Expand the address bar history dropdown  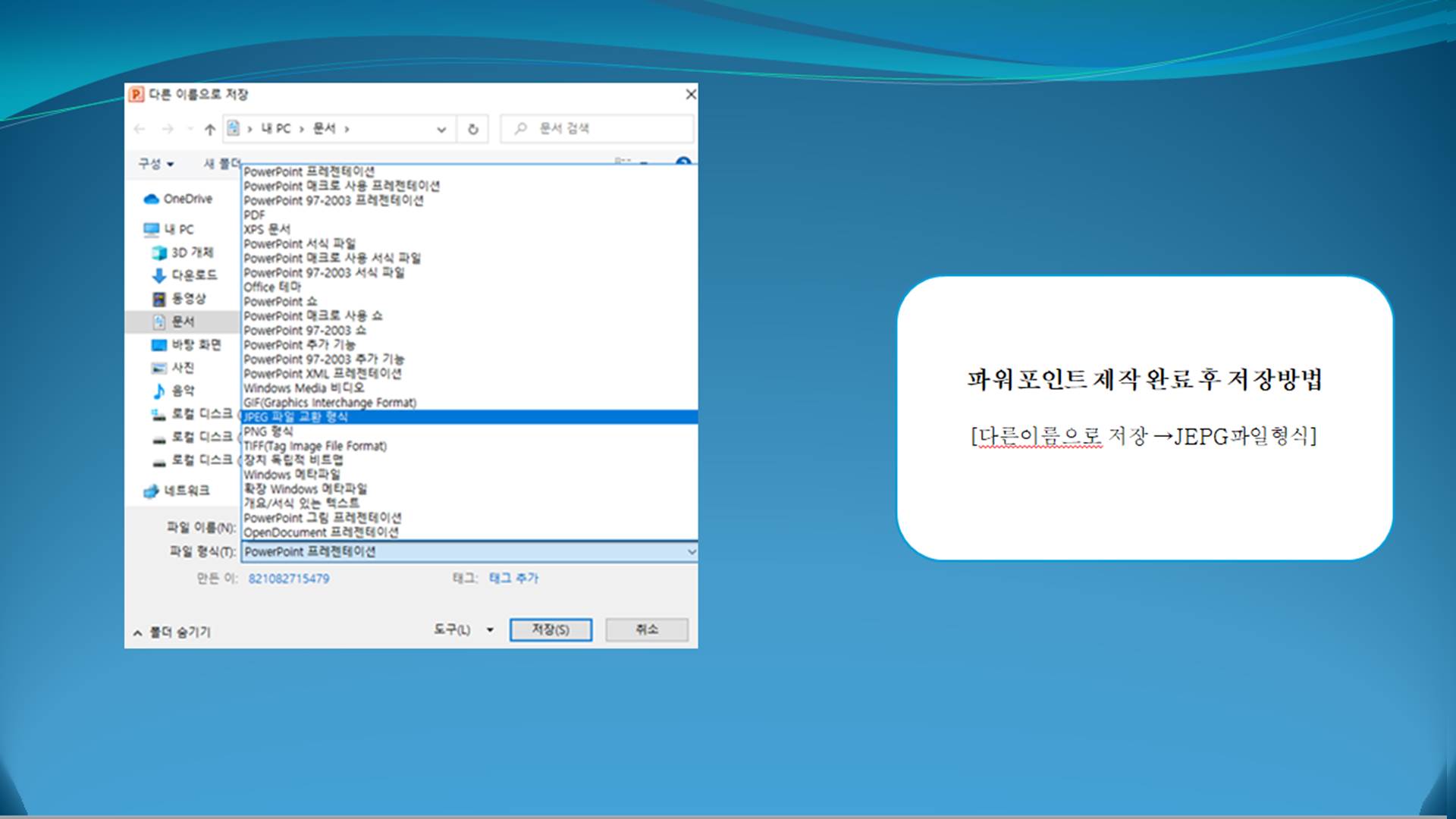(441, 129)
